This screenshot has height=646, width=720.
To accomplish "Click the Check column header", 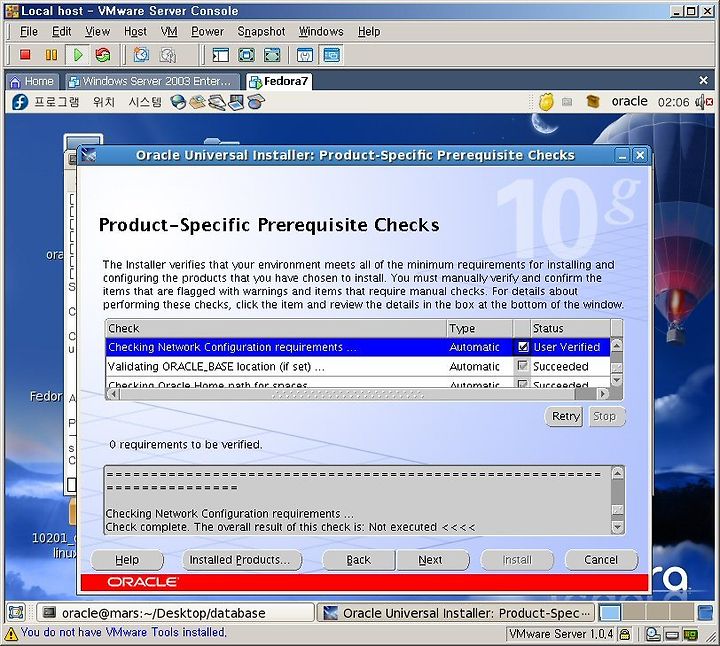I will [276, 328].
